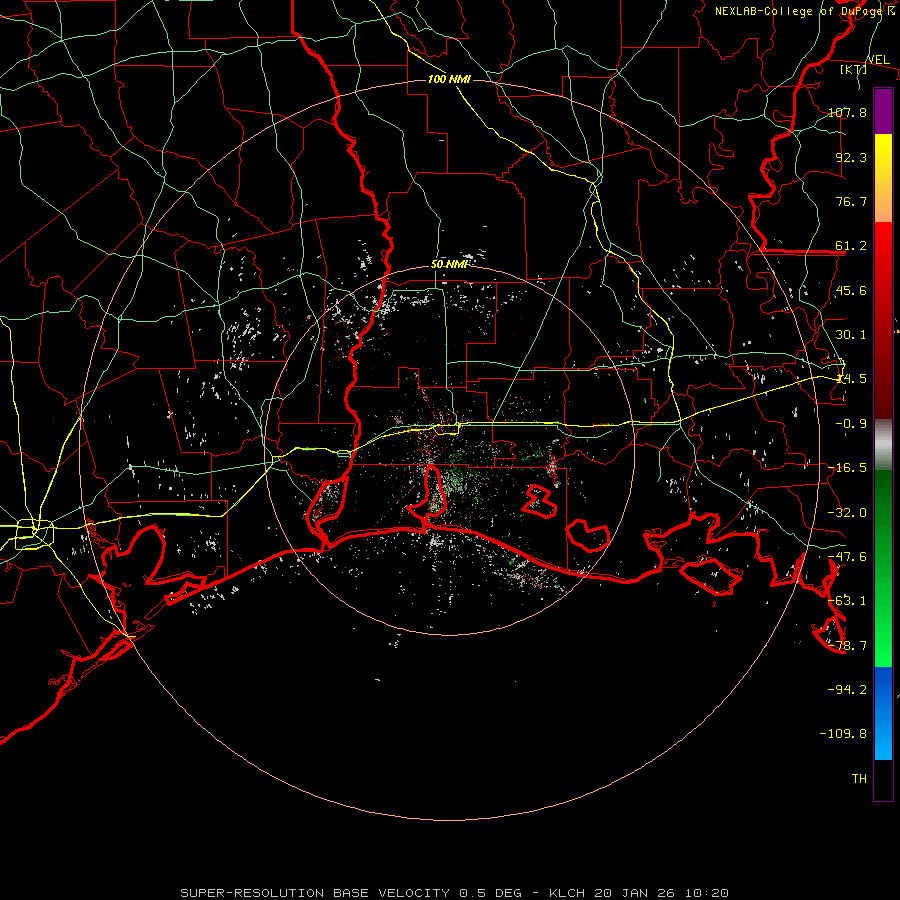Click the 107.8 value on the velocity scale
This screenshot has height=900, width=900.
tap(848, 112)
